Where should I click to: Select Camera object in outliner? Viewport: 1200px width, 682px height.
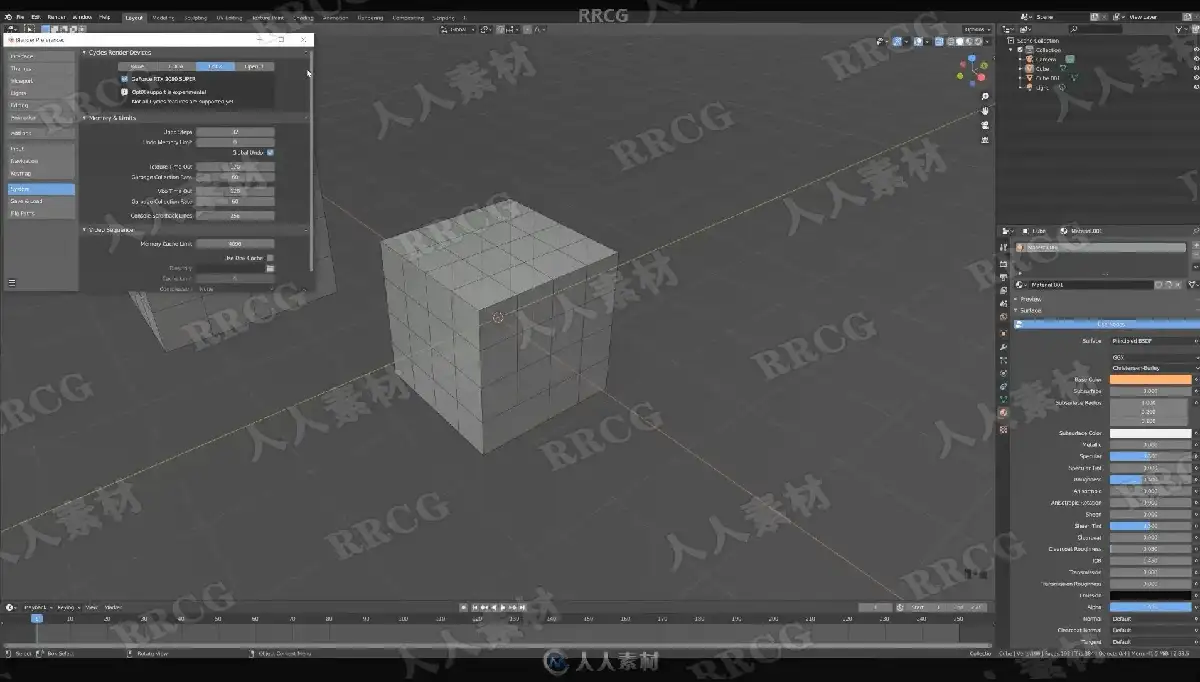[x=1048, y=59]
